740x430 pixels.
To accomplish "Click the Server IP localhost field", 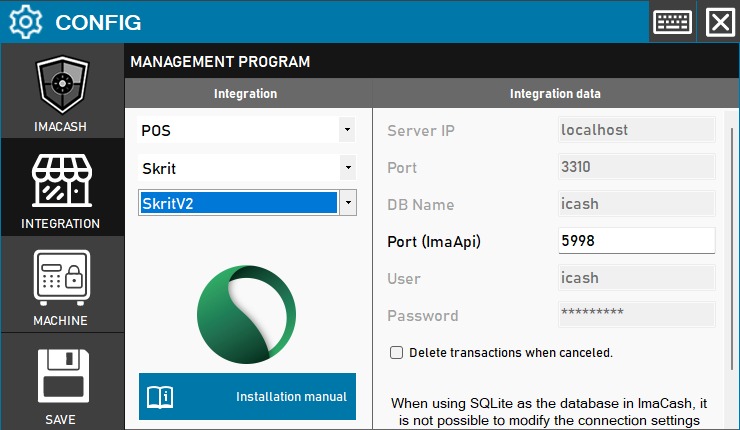I will pyautogui.click(x=635, y=129).
